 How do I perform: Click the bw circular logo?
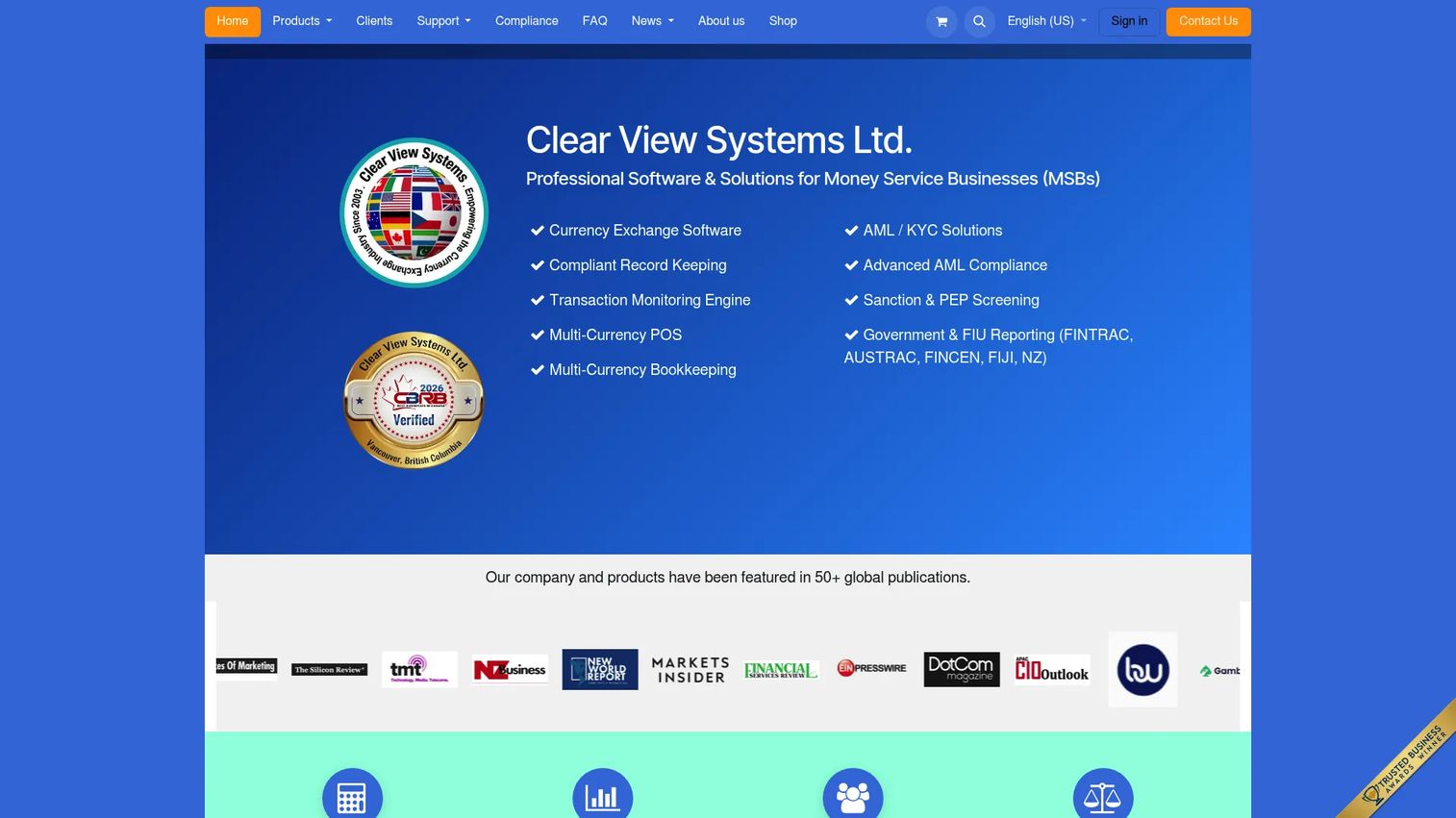[x=1142, y=670]
